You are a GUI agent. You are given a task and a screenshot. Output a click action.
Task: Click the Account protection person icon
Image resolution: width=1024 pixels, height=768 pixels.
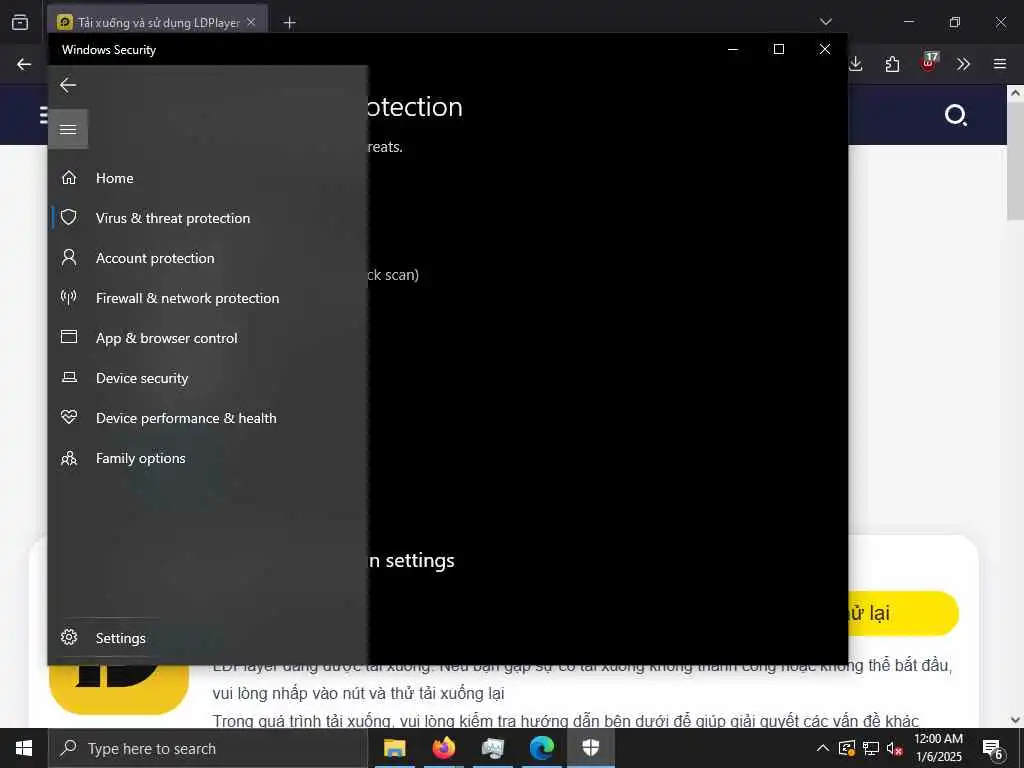coord(69,257)
